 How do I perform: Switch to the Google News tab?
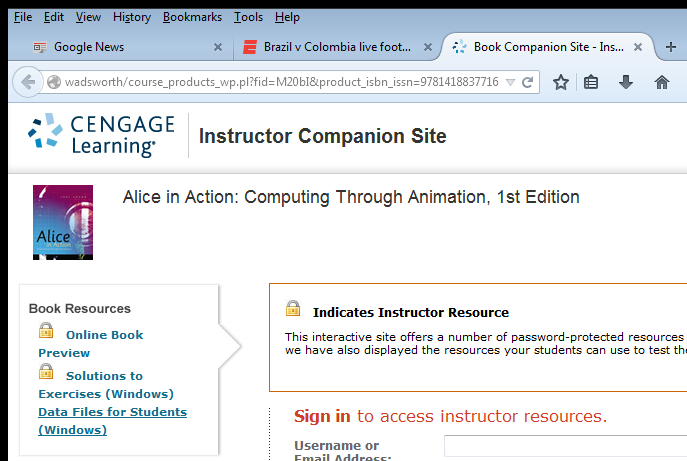click(110, 47)
